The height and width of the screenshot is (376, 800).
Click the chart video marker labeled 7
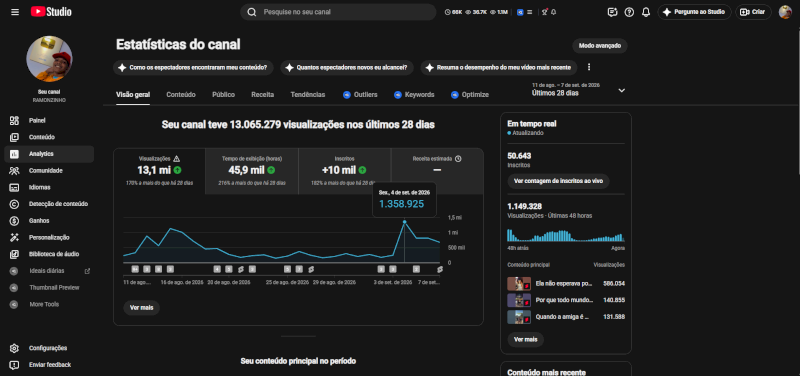coord(299,269)
